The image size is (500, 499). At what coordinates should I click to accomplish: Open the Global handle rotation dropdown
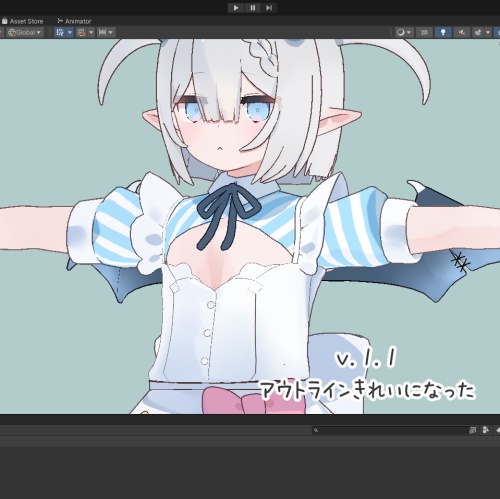click(x=25, y=32)
